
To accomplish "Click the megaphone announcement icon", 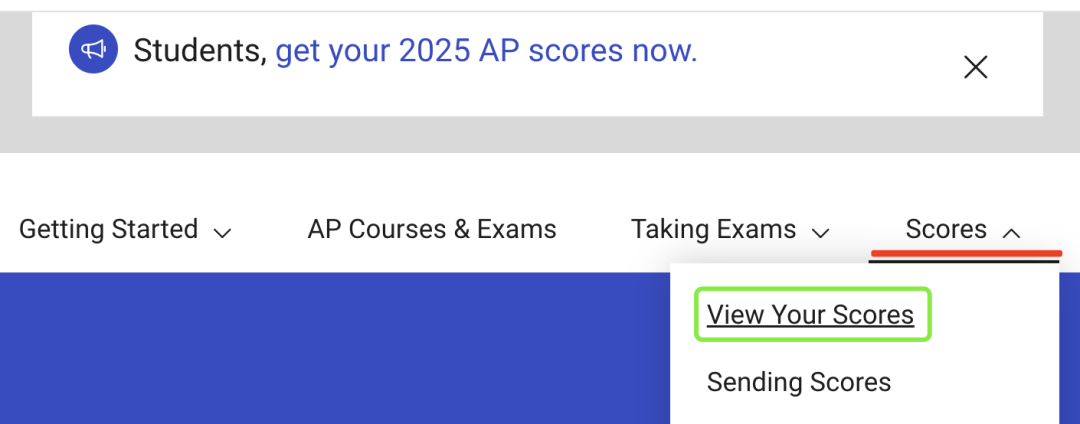I will pyautogui.click(x=93, y=50).
